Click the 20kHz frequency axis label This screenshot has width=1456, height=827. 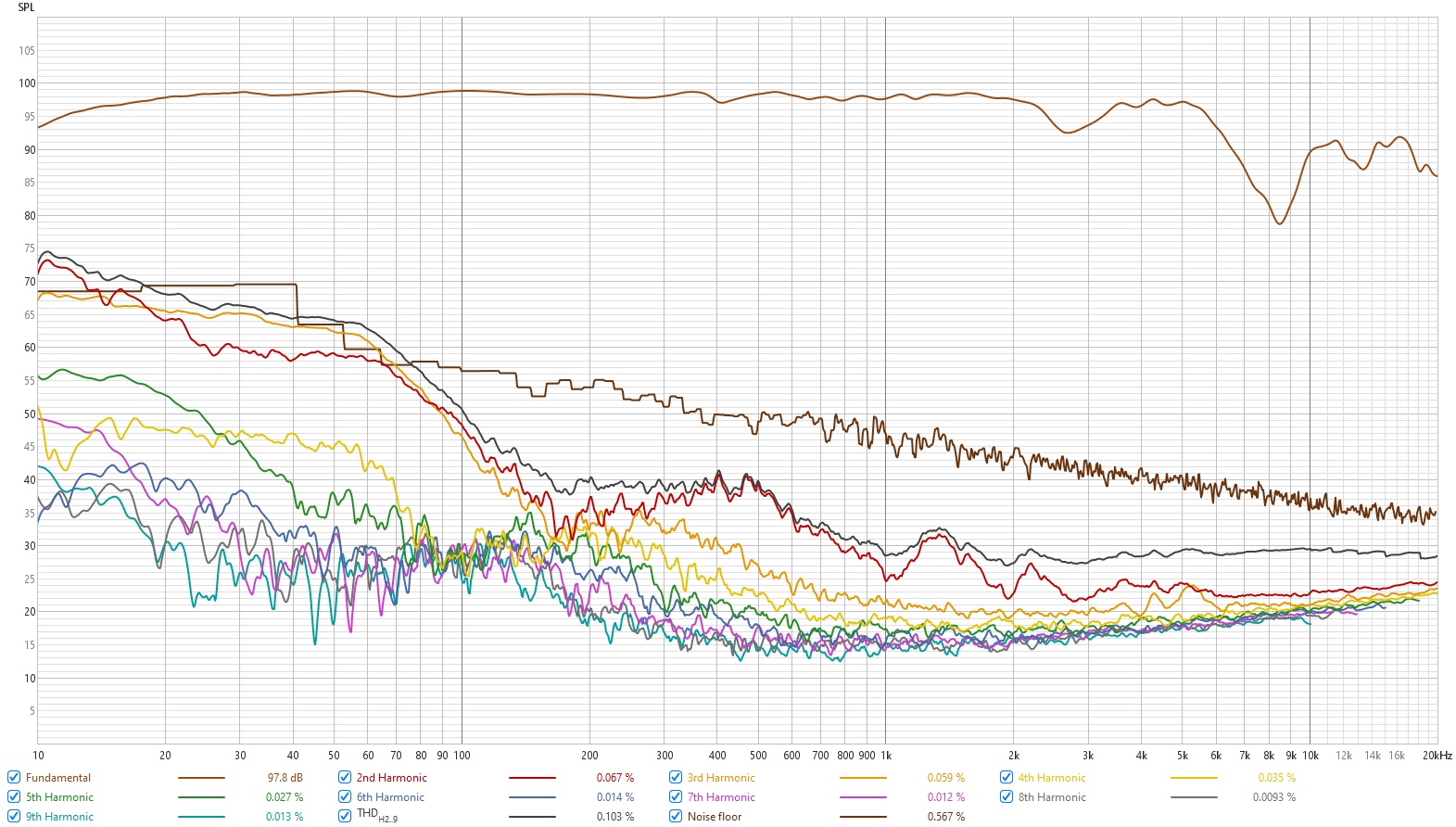[1437, 756]
